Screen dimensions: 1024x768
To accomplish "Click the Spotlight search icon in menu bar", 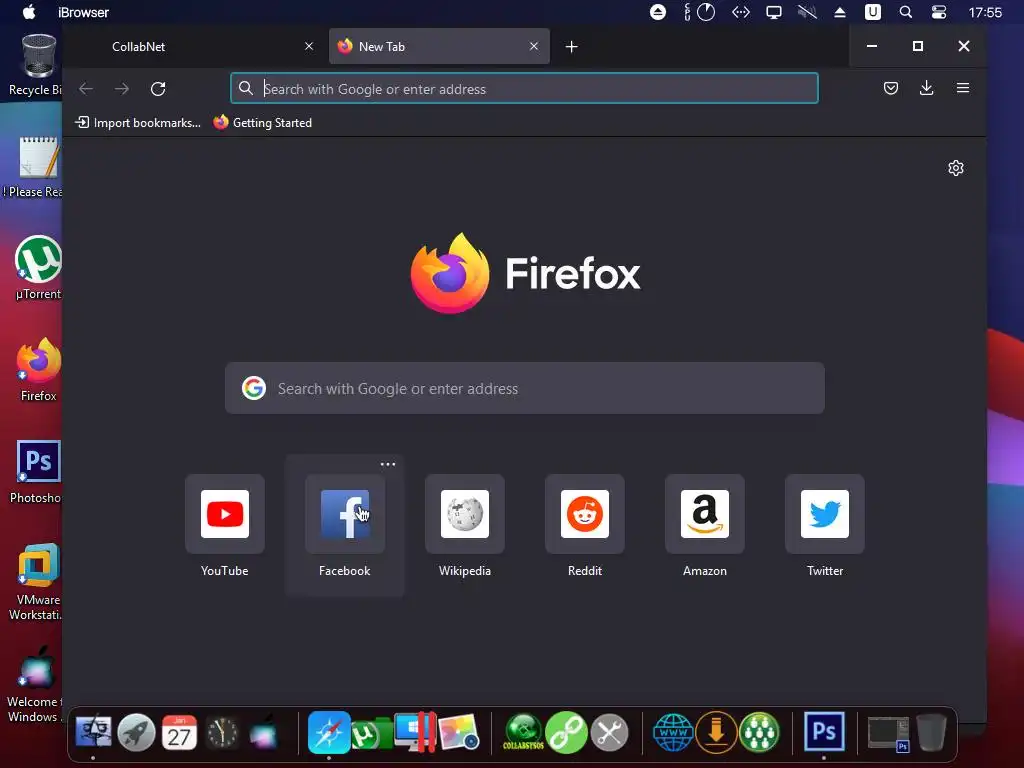I will coord(905,12).
